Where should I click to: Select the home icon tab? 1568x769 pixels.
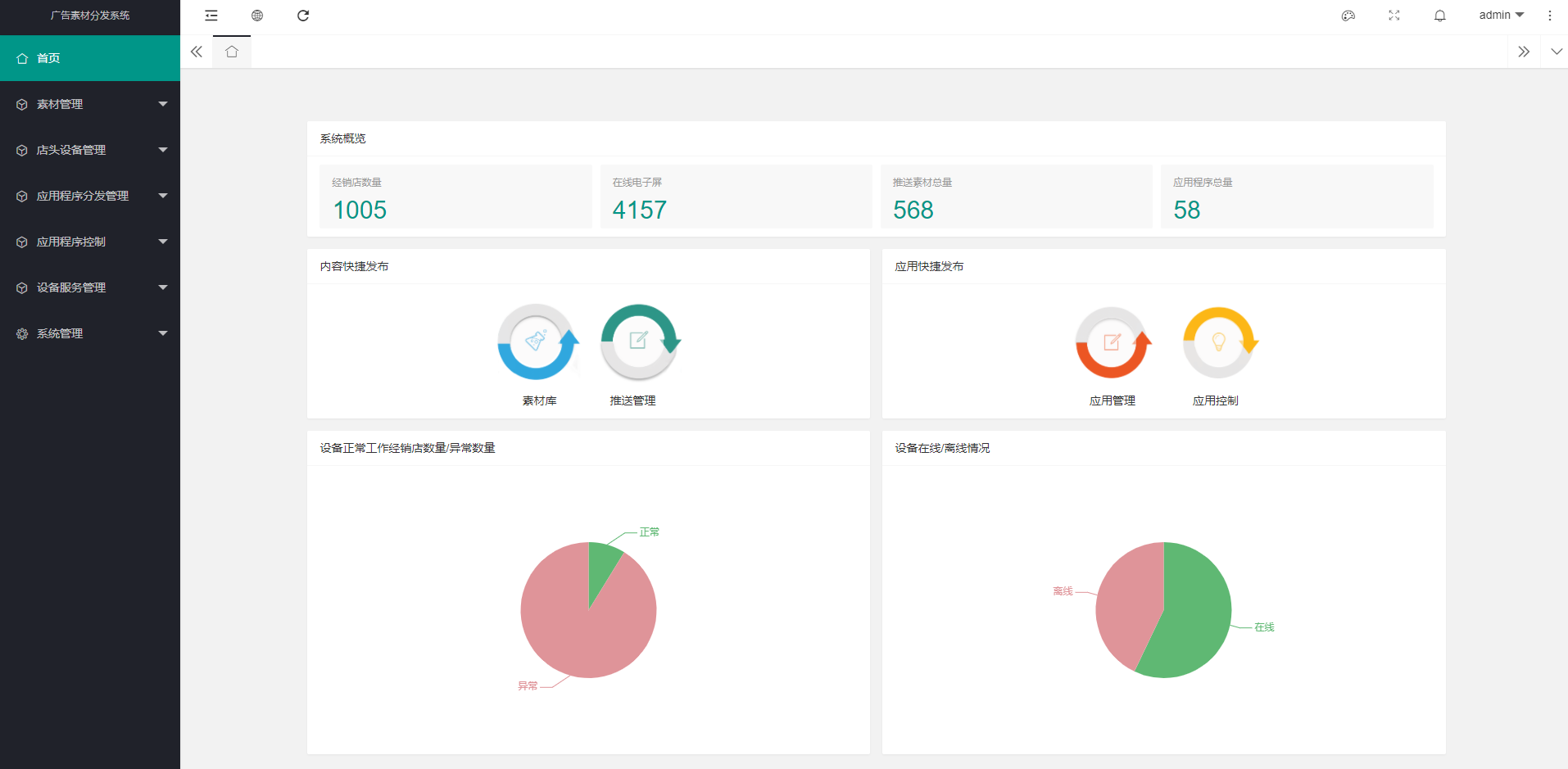click(232, 52)
